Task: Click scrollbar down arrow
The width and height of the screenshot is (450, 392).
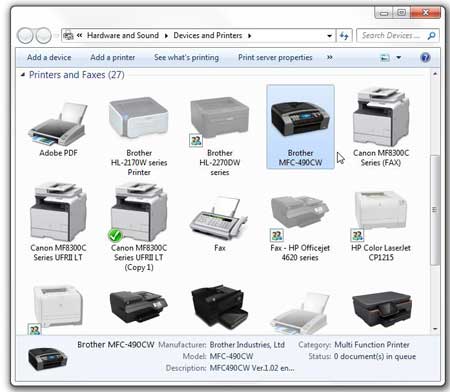Action: pos(435,329)
